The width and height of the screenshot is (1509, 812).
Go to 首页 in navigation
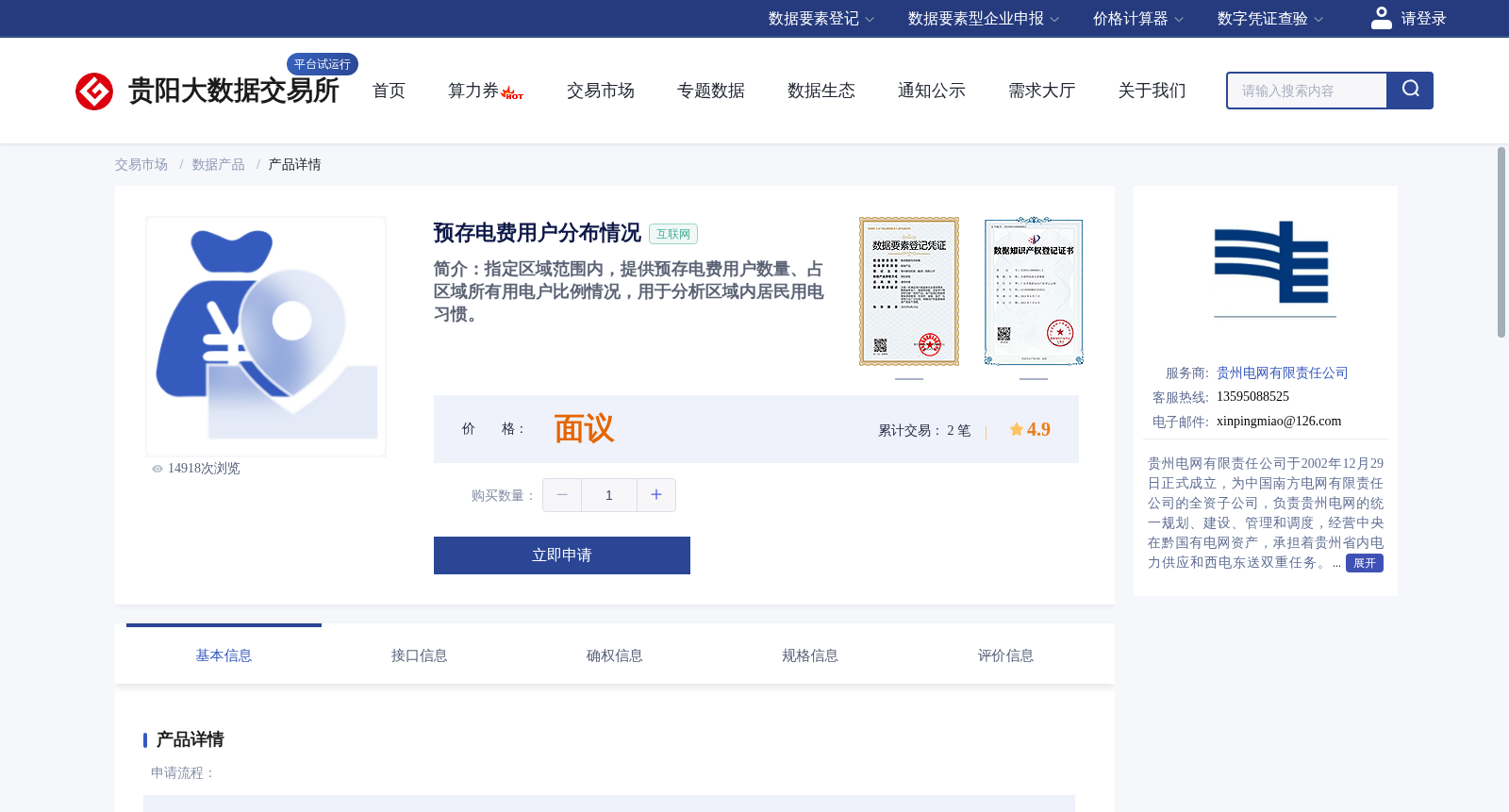[389, 91]
